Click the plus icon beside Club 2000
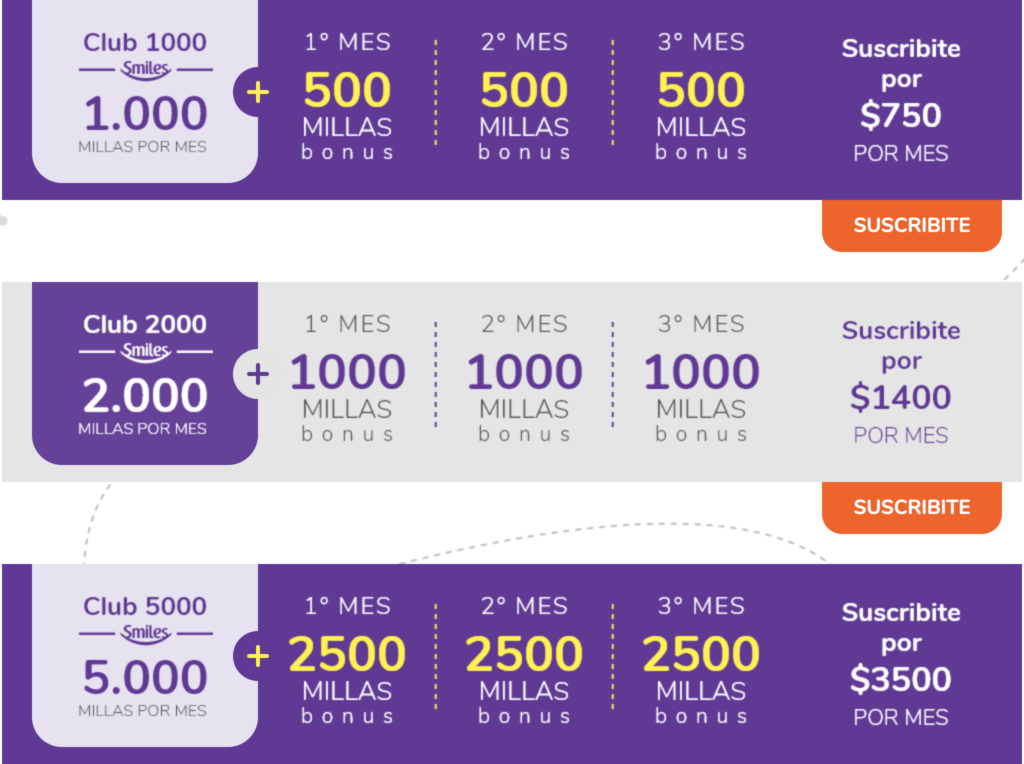This screenshot has height=764, width=1024. click(258, 374)
